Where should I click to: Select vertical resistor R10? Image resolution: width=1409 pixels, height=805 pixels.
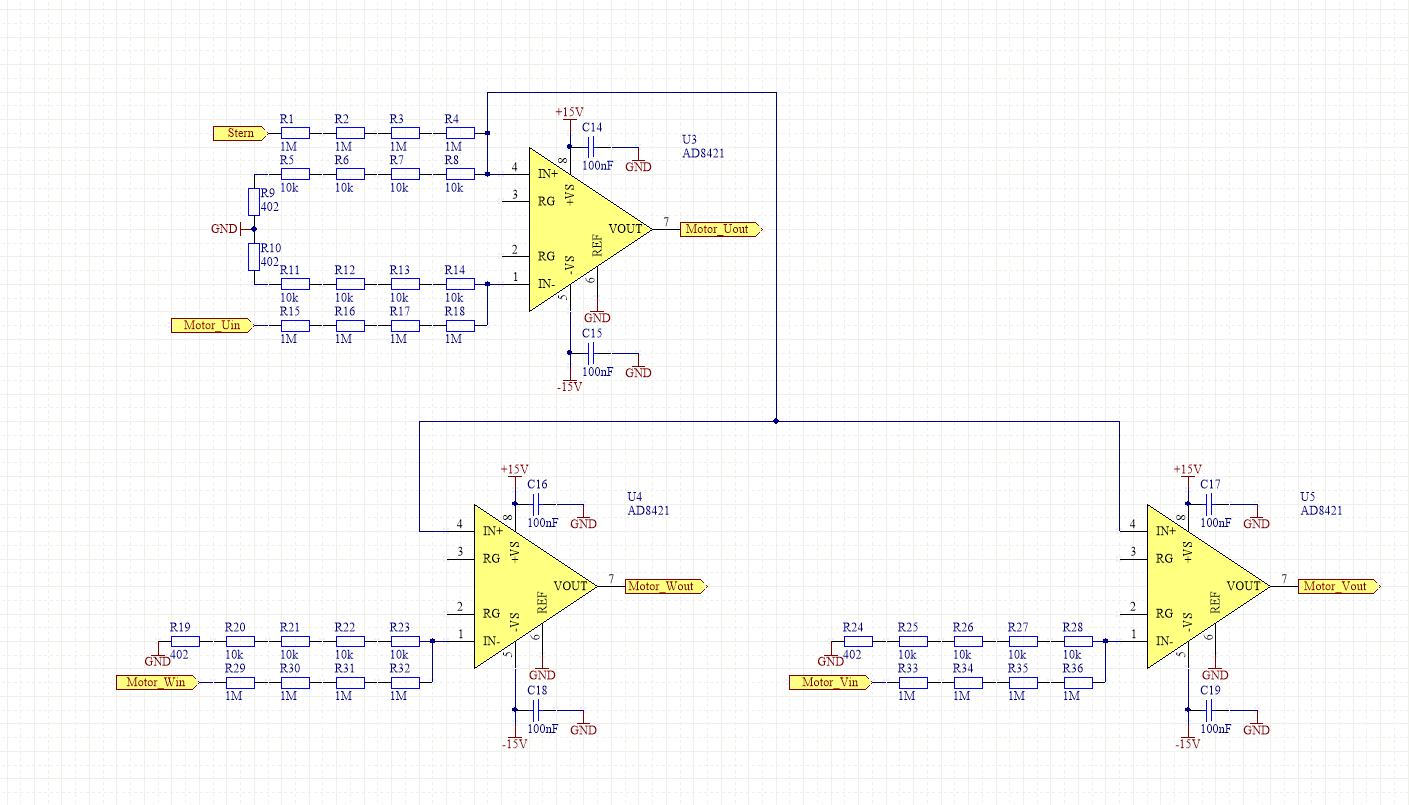click(x=254, y=256)
